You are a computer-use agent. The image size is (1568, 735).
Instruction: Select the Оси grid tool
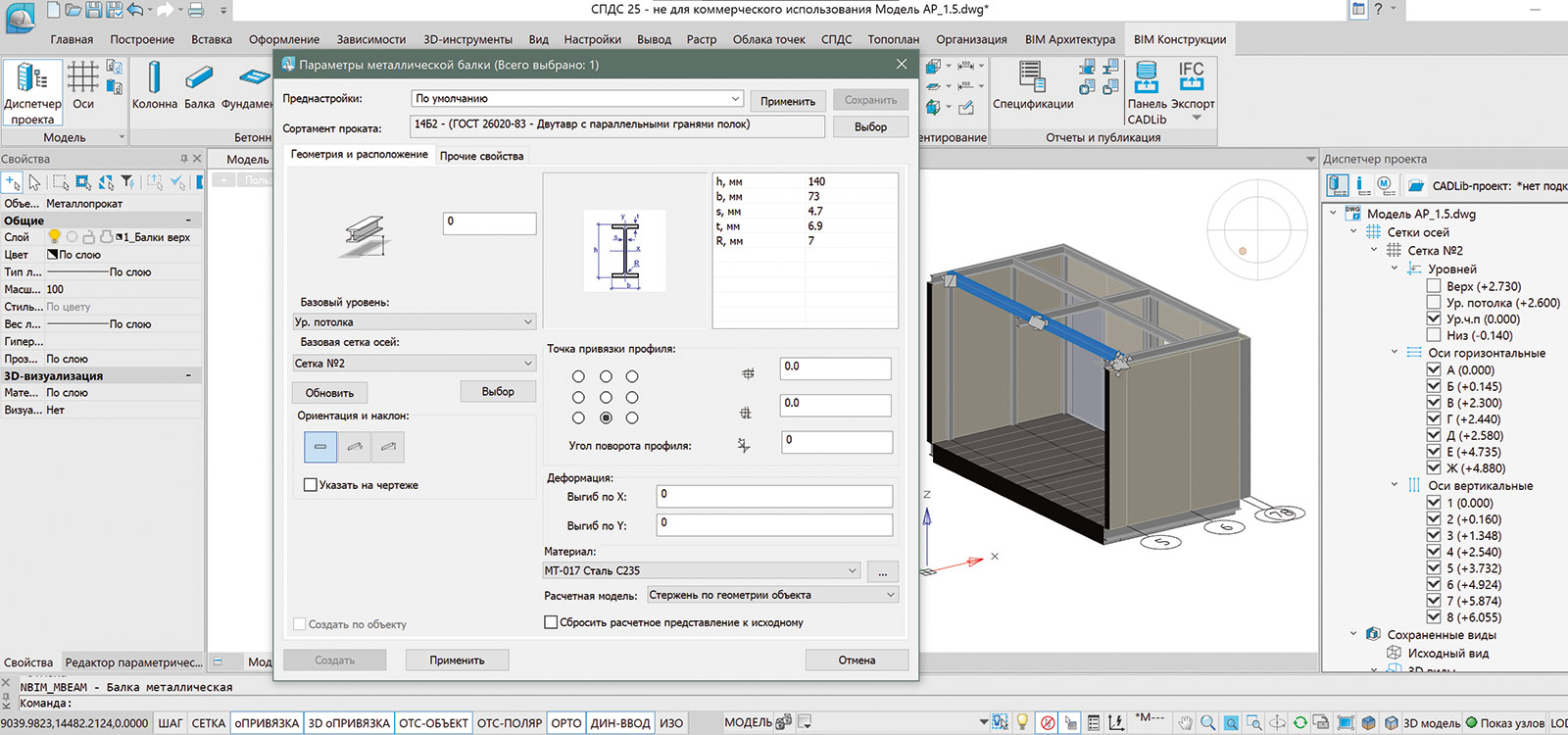[83, 86]
